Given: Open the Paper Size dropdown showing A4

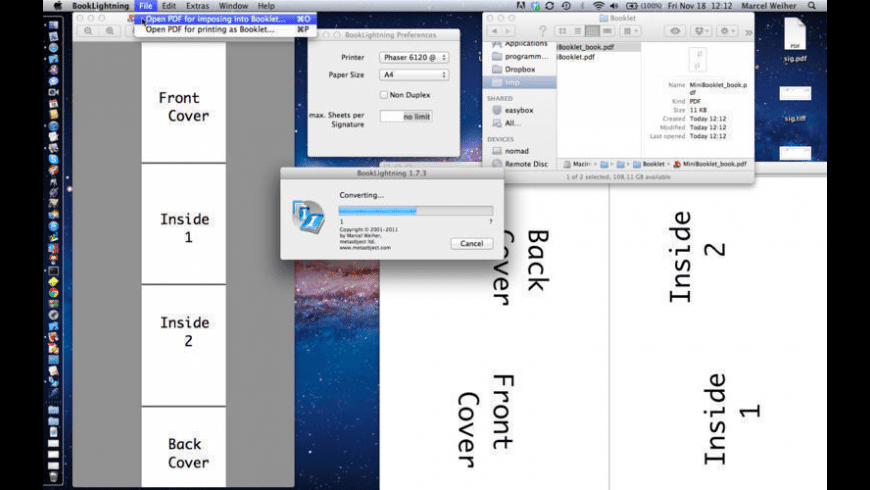Looking at the screenshot, I should coord(414,74).
